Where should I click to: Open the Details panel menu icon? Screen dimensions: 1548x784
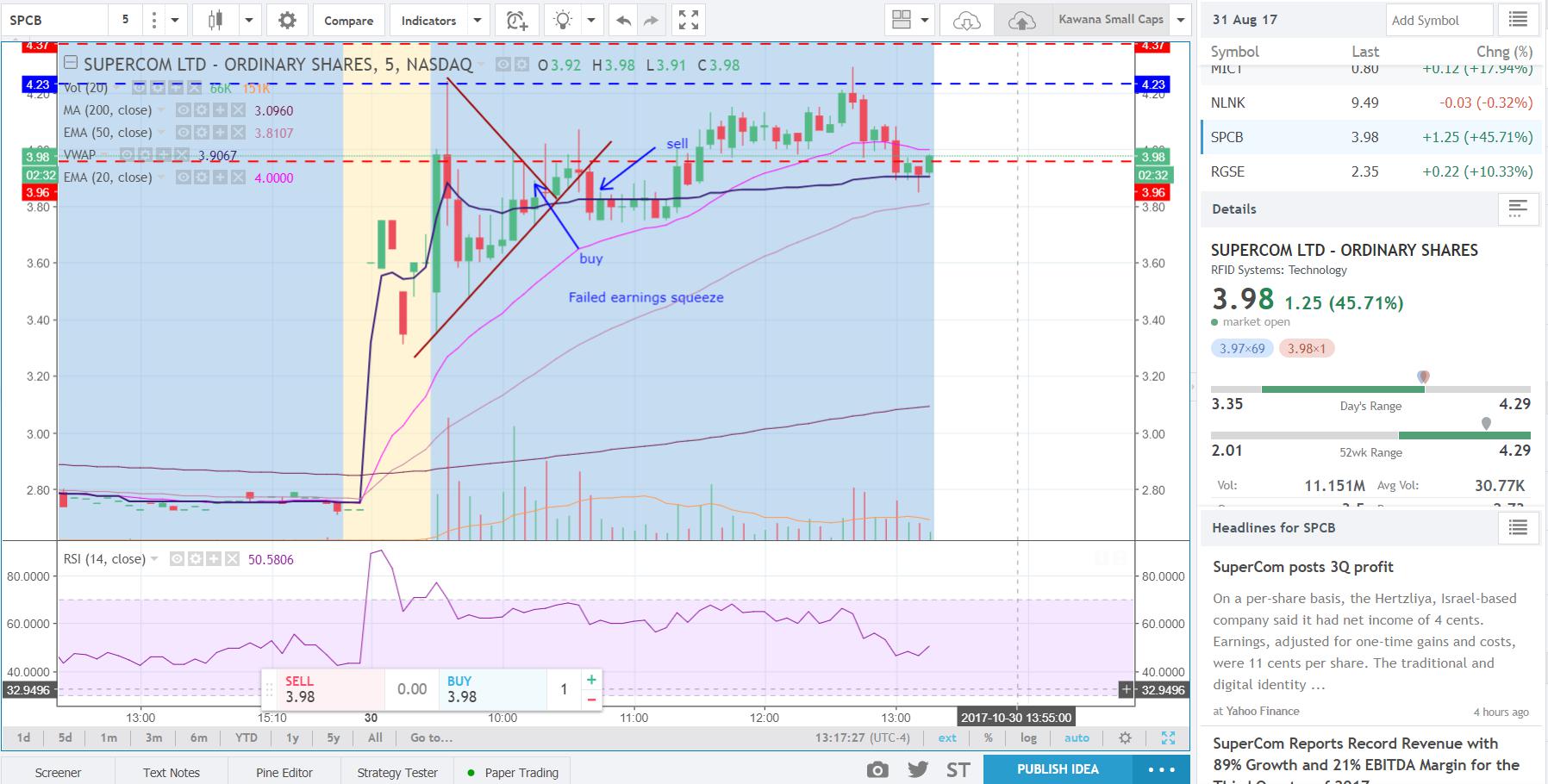(x=1518, y=208)
